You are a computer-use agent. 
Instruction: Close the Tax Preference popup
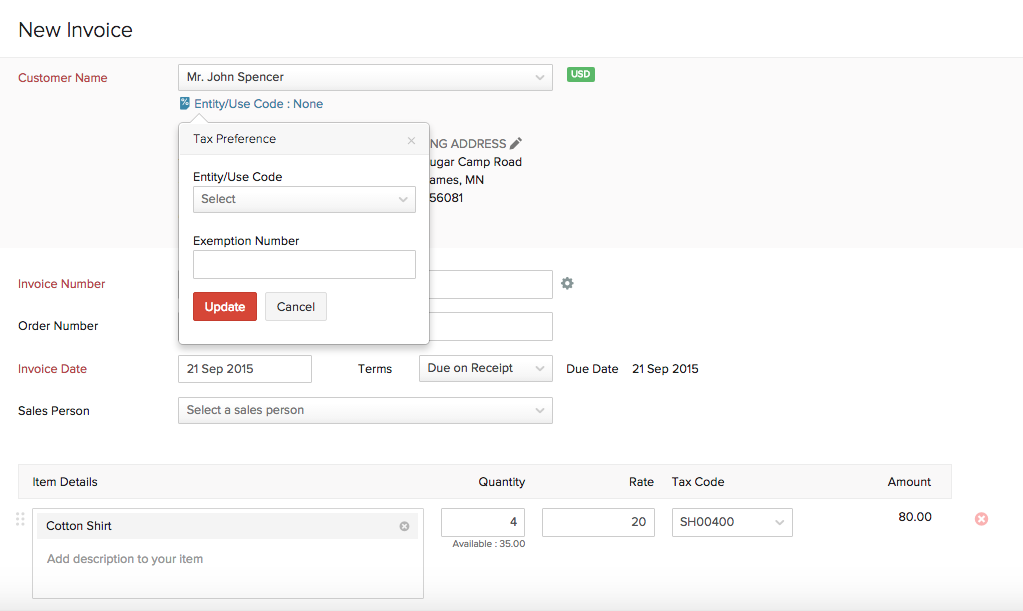point(410,140)
